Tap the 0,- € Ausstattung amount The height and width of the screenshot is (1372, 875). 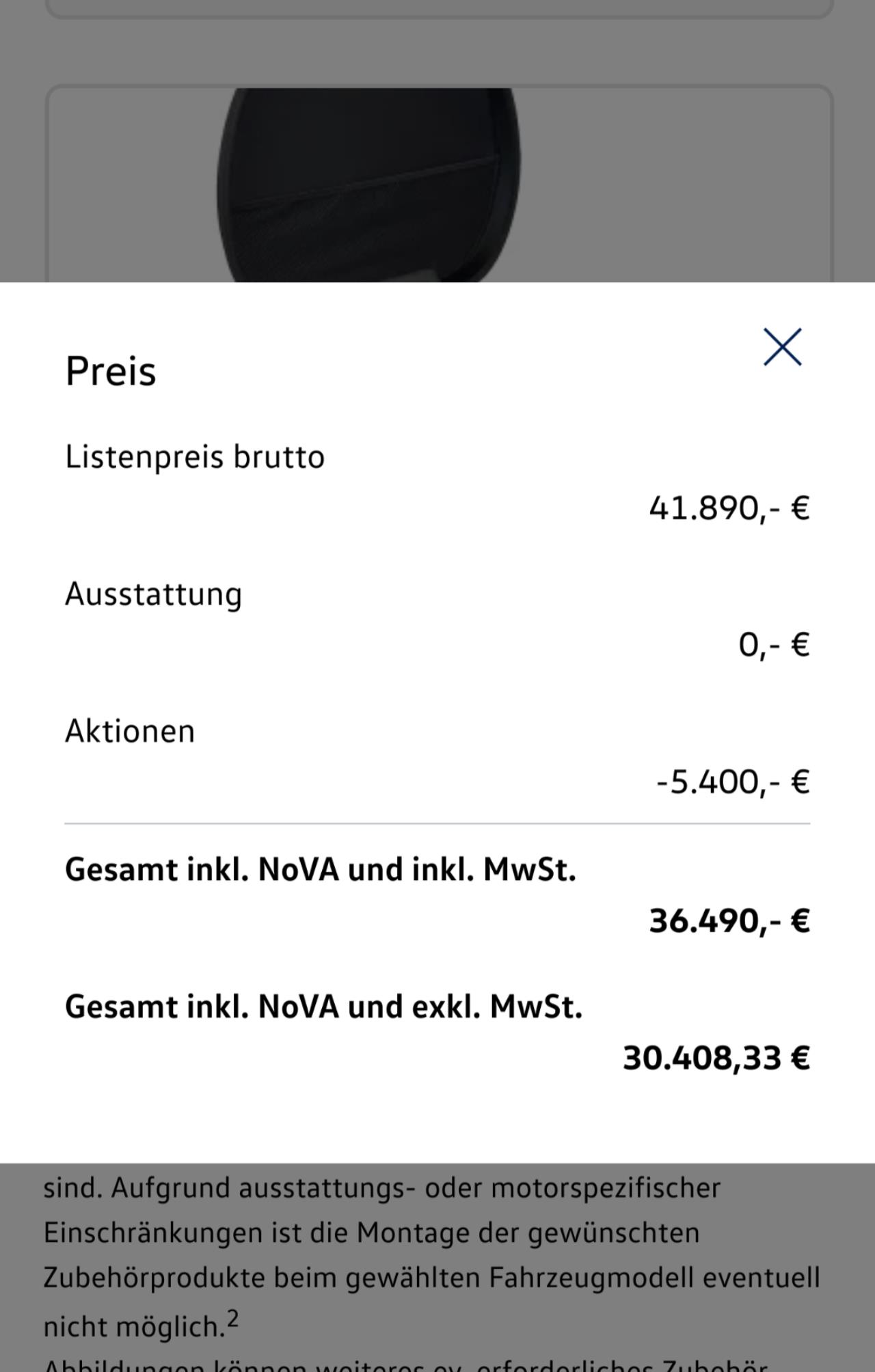774,645
